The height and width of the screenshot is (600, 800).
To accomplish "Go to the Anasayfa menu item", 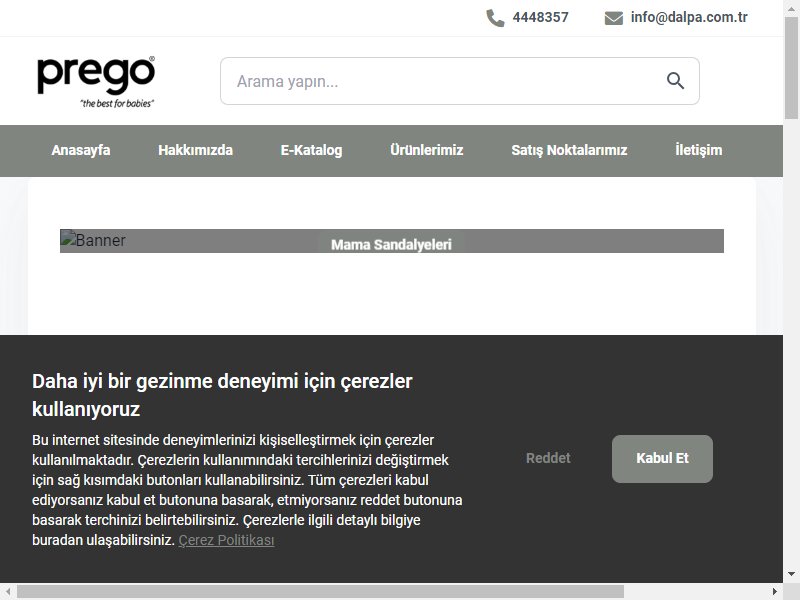I will coord(81,150).
